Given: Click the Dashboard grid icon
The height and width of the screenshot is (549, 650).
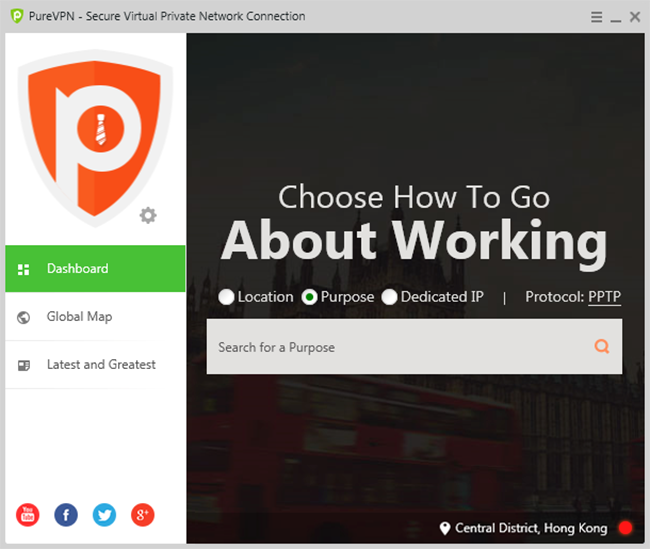Looking at the screenshot, I should click(x=24, y=270).
